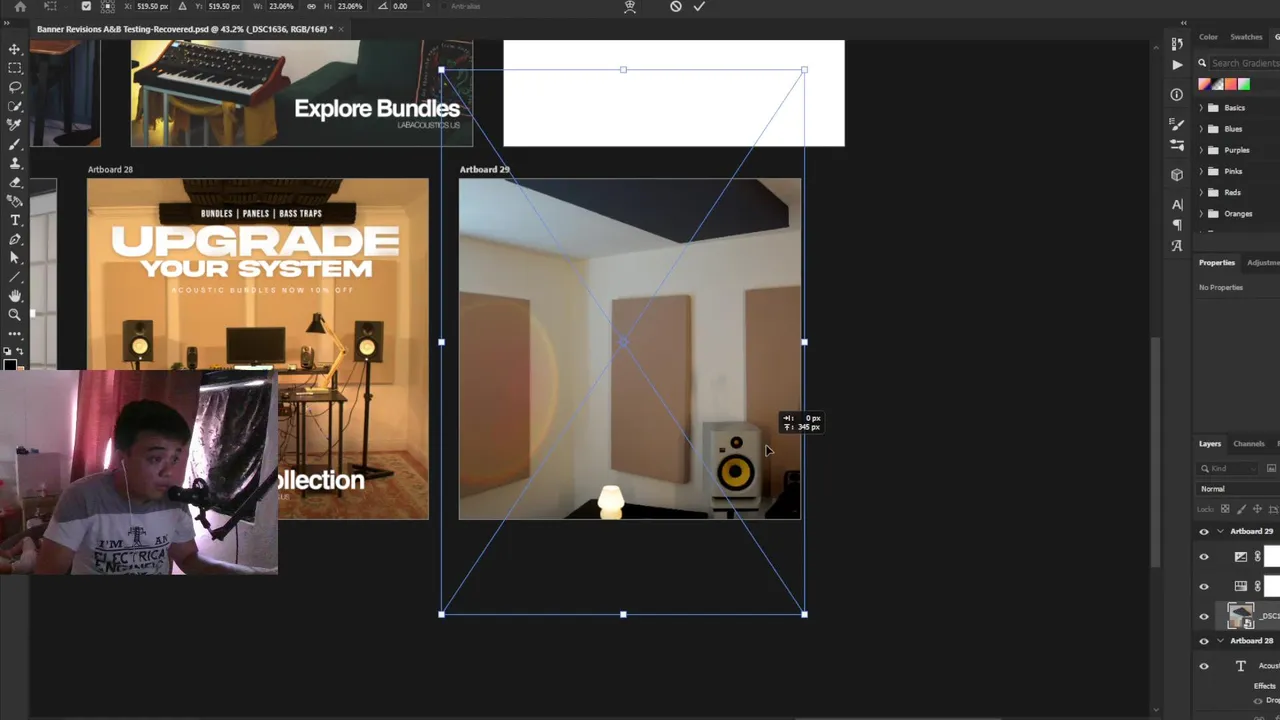Commit the transform with the checkmark
Viewport: 1280px width, 720px height.
tap(699, 6)
